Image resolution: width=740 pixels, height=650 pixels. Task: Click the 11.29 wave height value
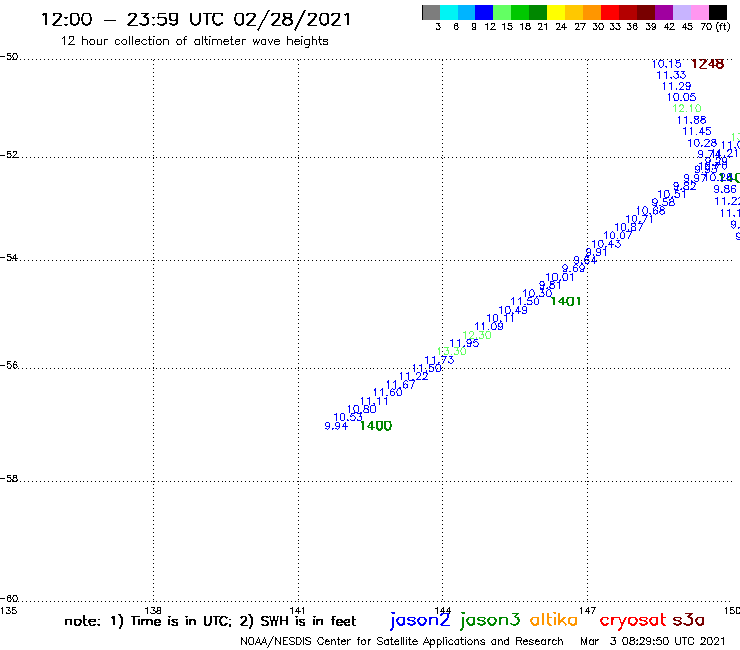pyautogui.click(x=676, y=86)
